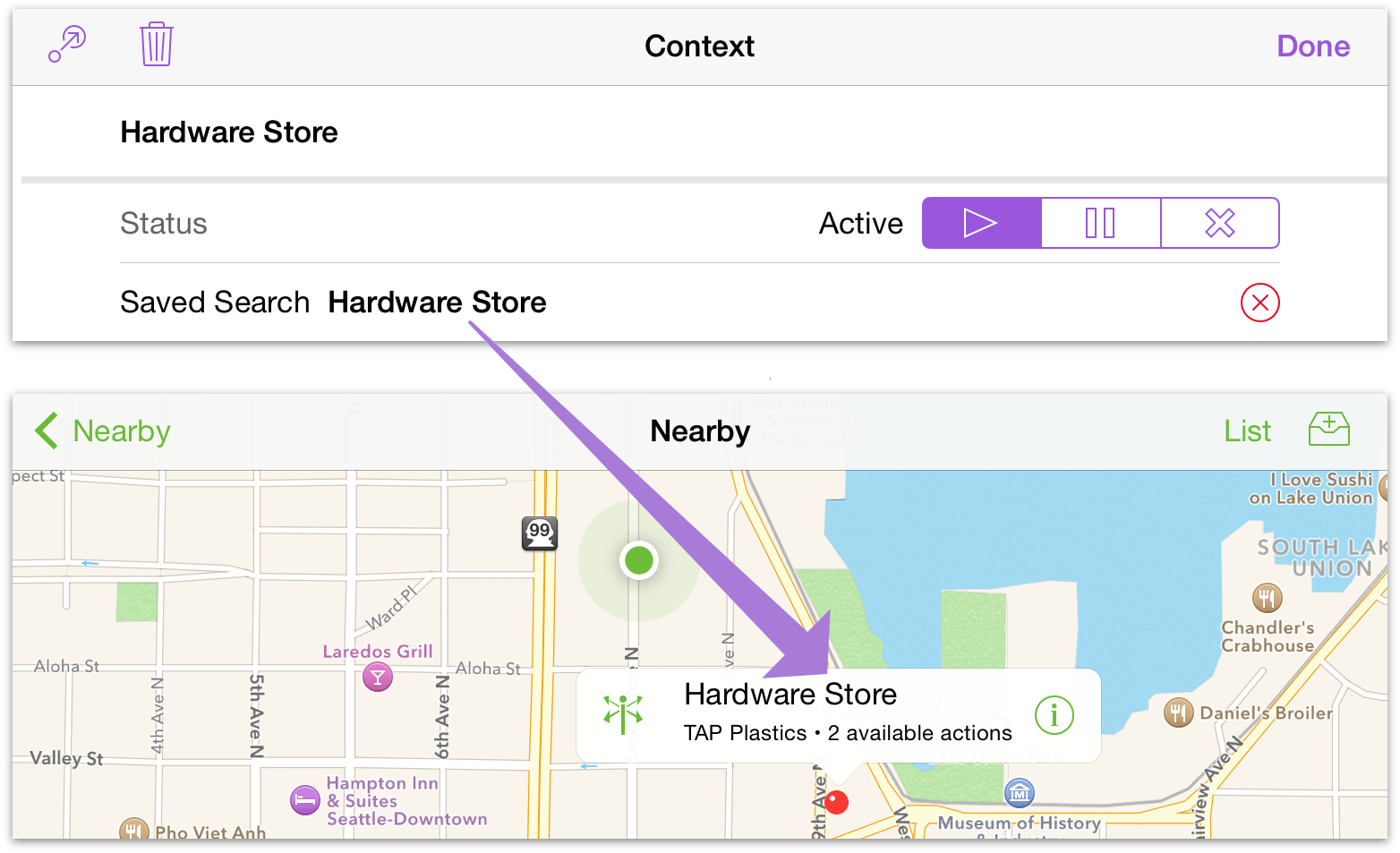Switch to List view

tap(1247, 431)
